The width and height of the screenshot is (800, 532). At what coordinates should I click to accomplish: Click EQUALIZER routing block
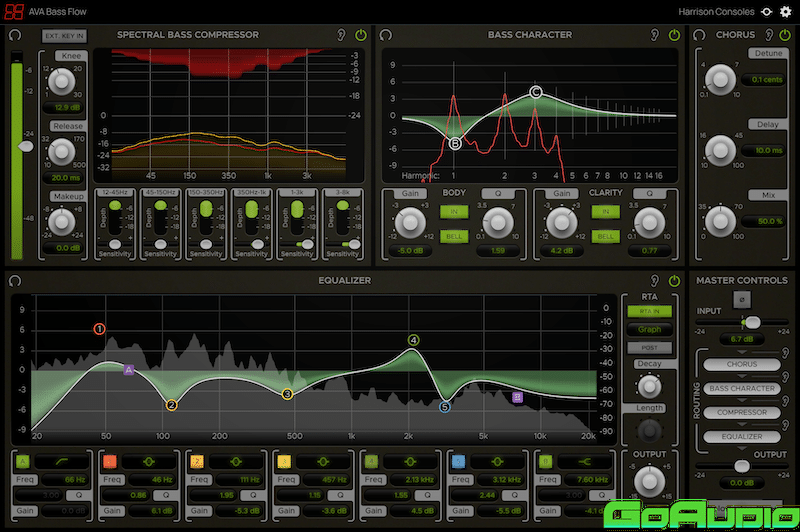pos(742,437)
